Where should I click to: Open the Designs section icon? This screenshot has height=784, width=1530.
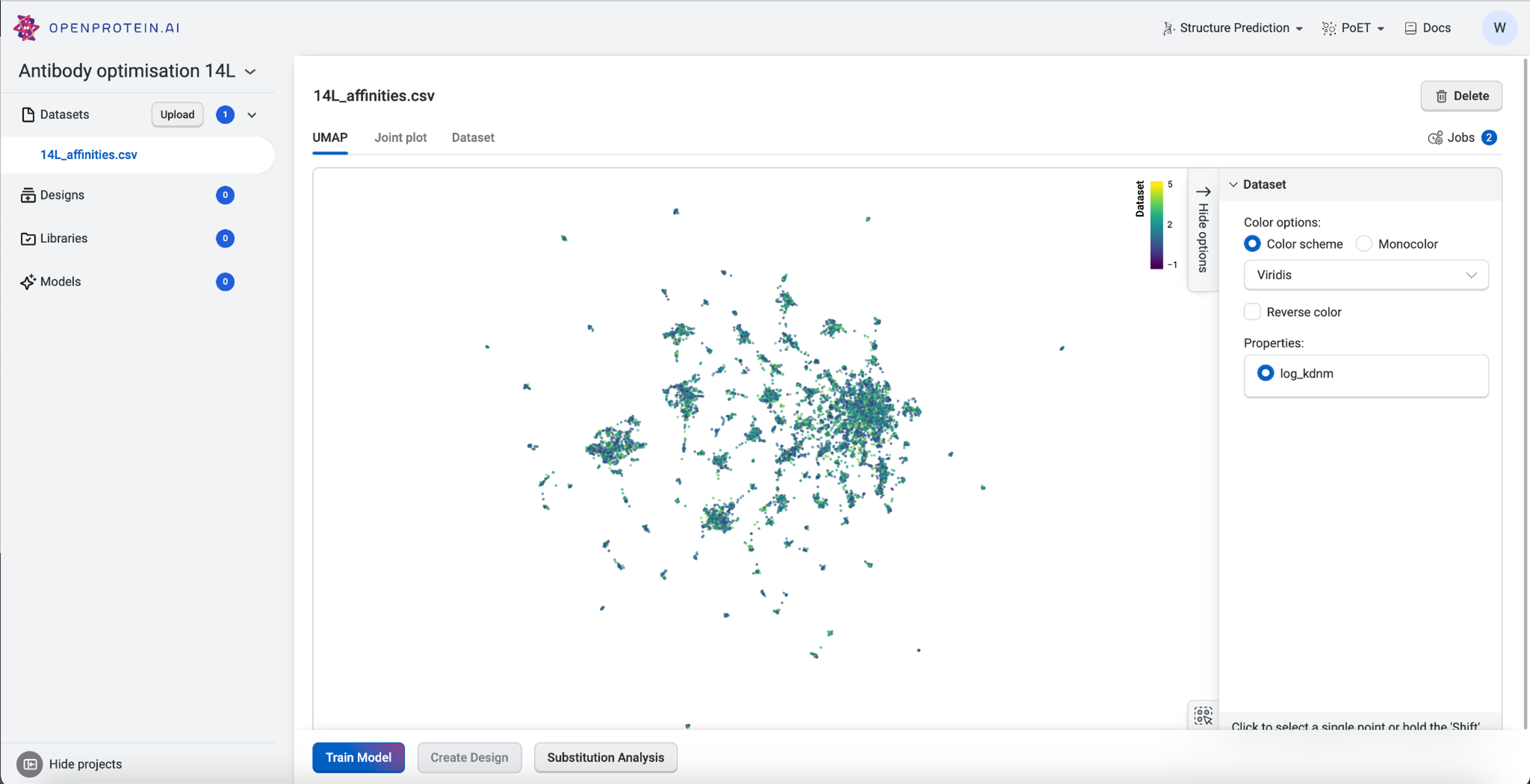27,195
